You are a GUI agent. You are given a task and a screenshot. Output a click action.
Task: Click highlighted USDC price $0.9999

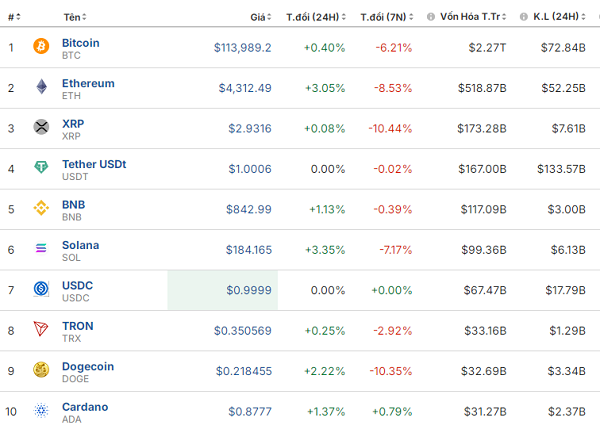249,290
